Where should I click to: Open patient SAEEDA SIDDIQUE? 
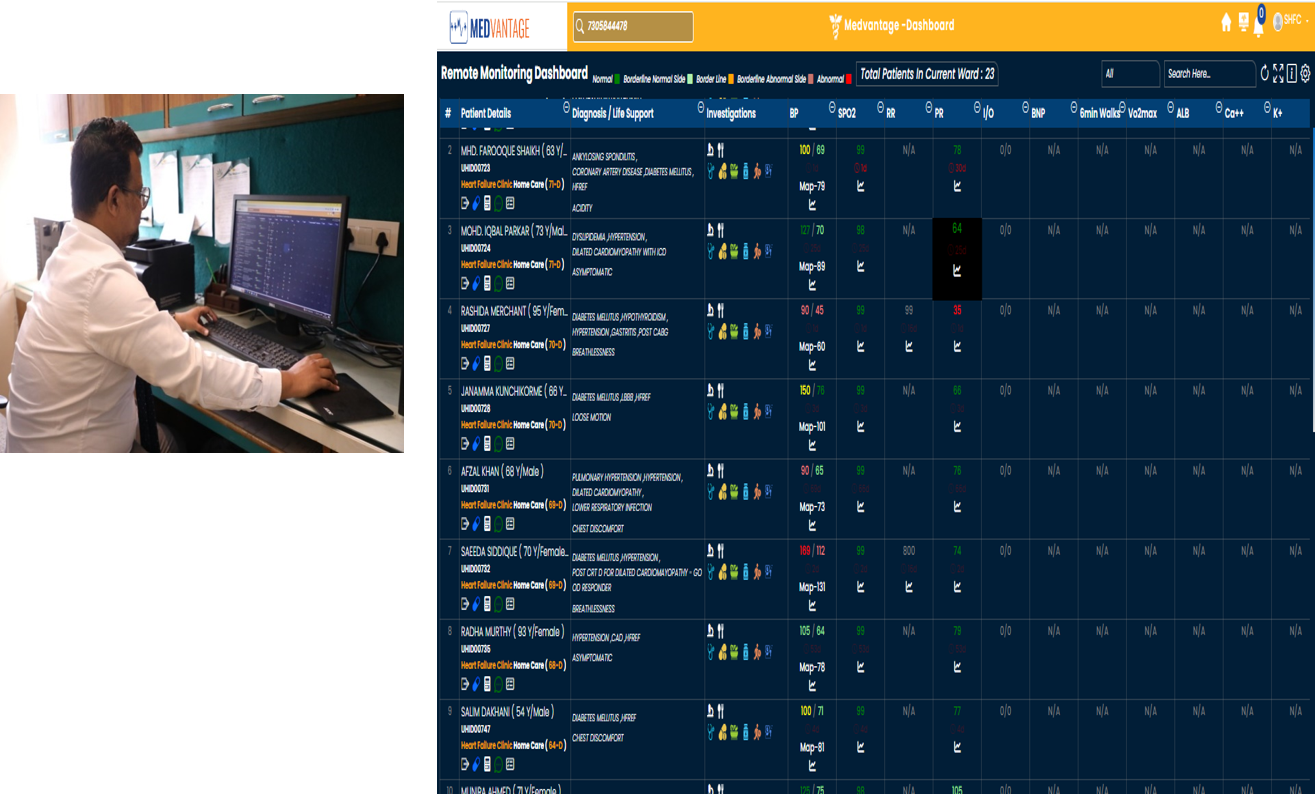(513, 551)
